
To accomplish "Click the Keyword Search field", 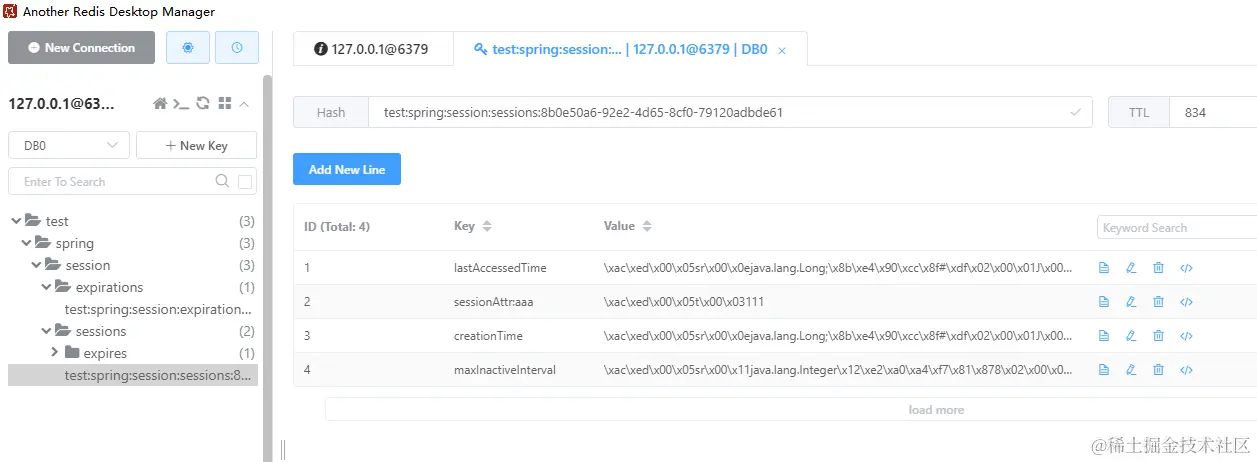I will 1175,228.
